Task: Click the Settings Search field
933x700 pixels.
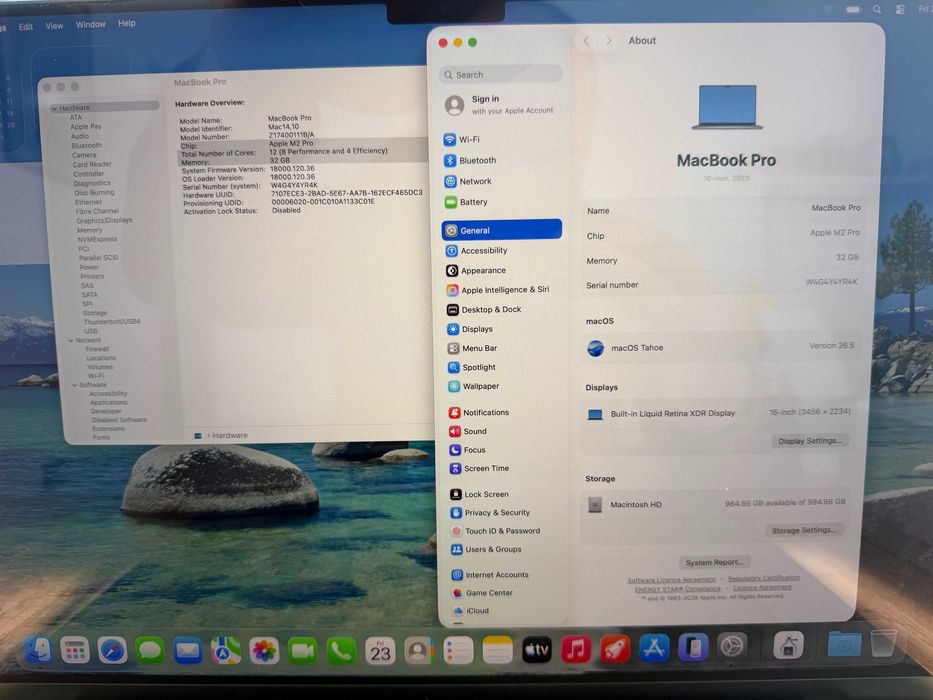Action: pyautogui.click(x=501, y=74)
